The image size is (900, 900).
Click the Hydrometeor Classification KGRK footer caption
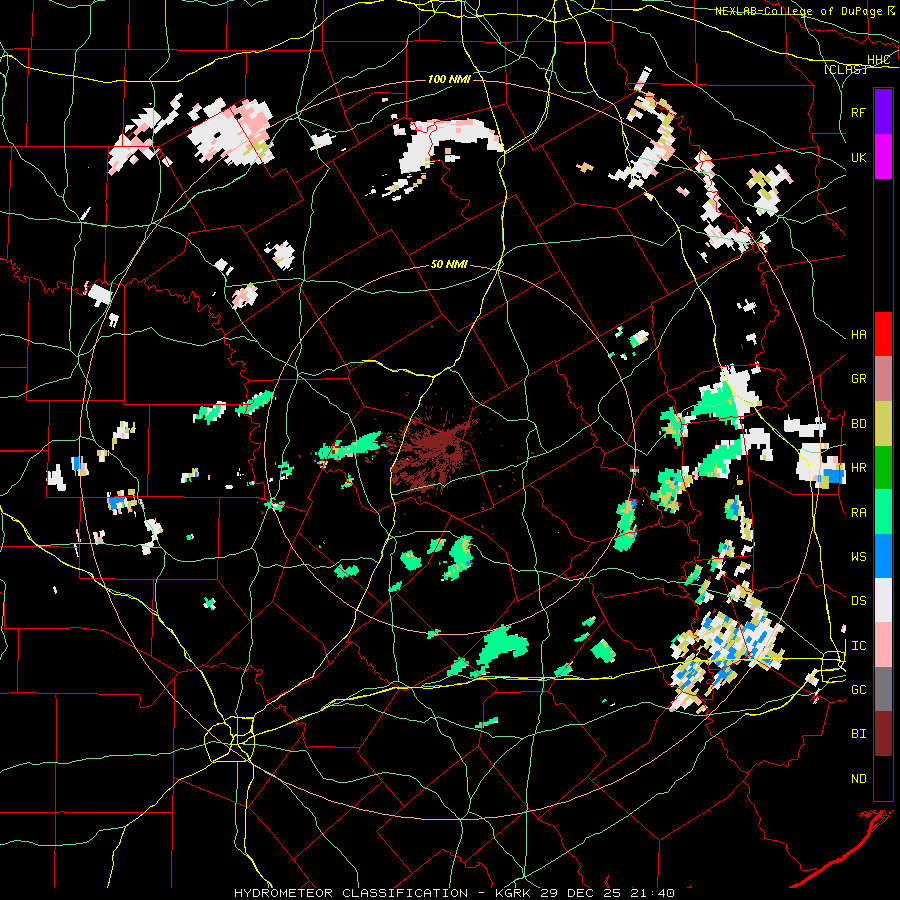click(x=454, y=893)
